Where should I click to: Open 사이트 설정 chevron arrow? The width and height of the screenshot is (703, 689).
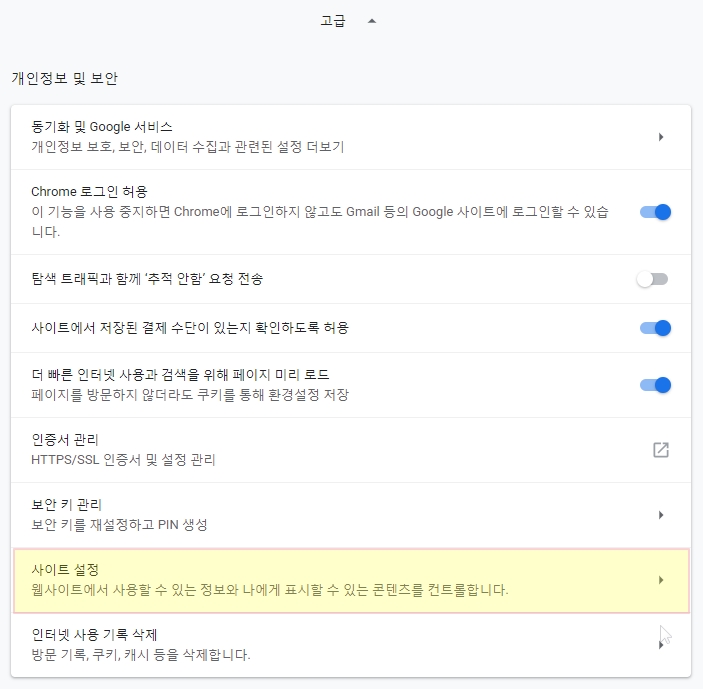coord(661,580)
